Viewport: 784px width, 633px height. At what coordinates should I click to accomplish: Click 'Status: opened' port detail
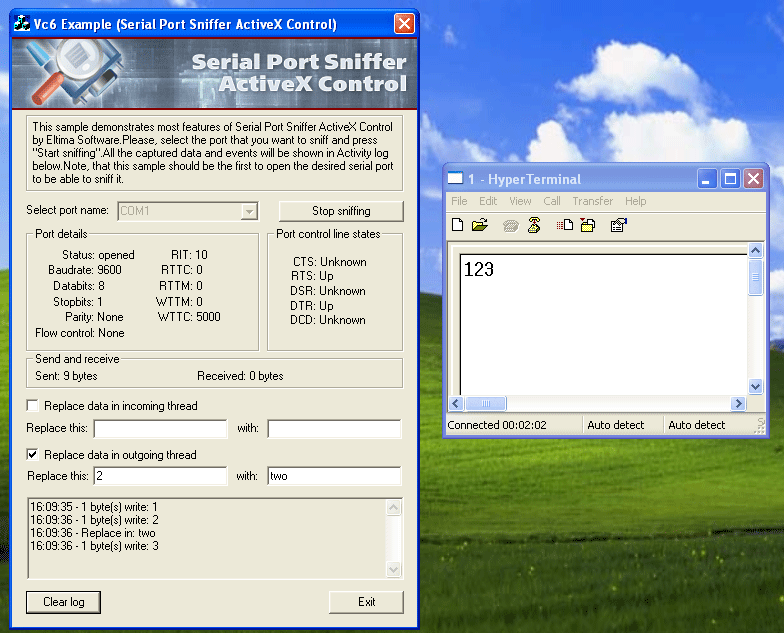(98, 255)
